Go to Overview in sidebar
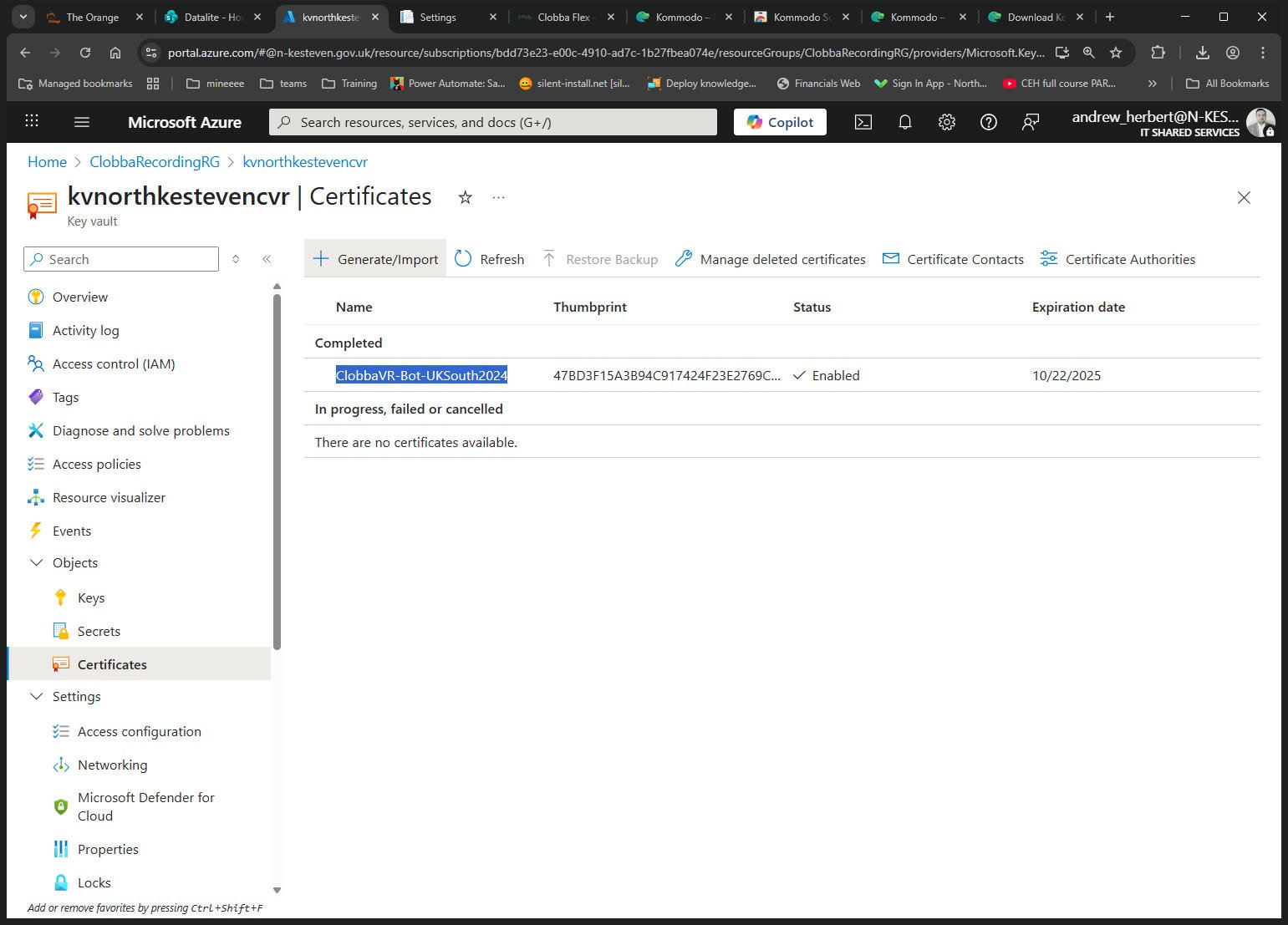 (79, 297)
